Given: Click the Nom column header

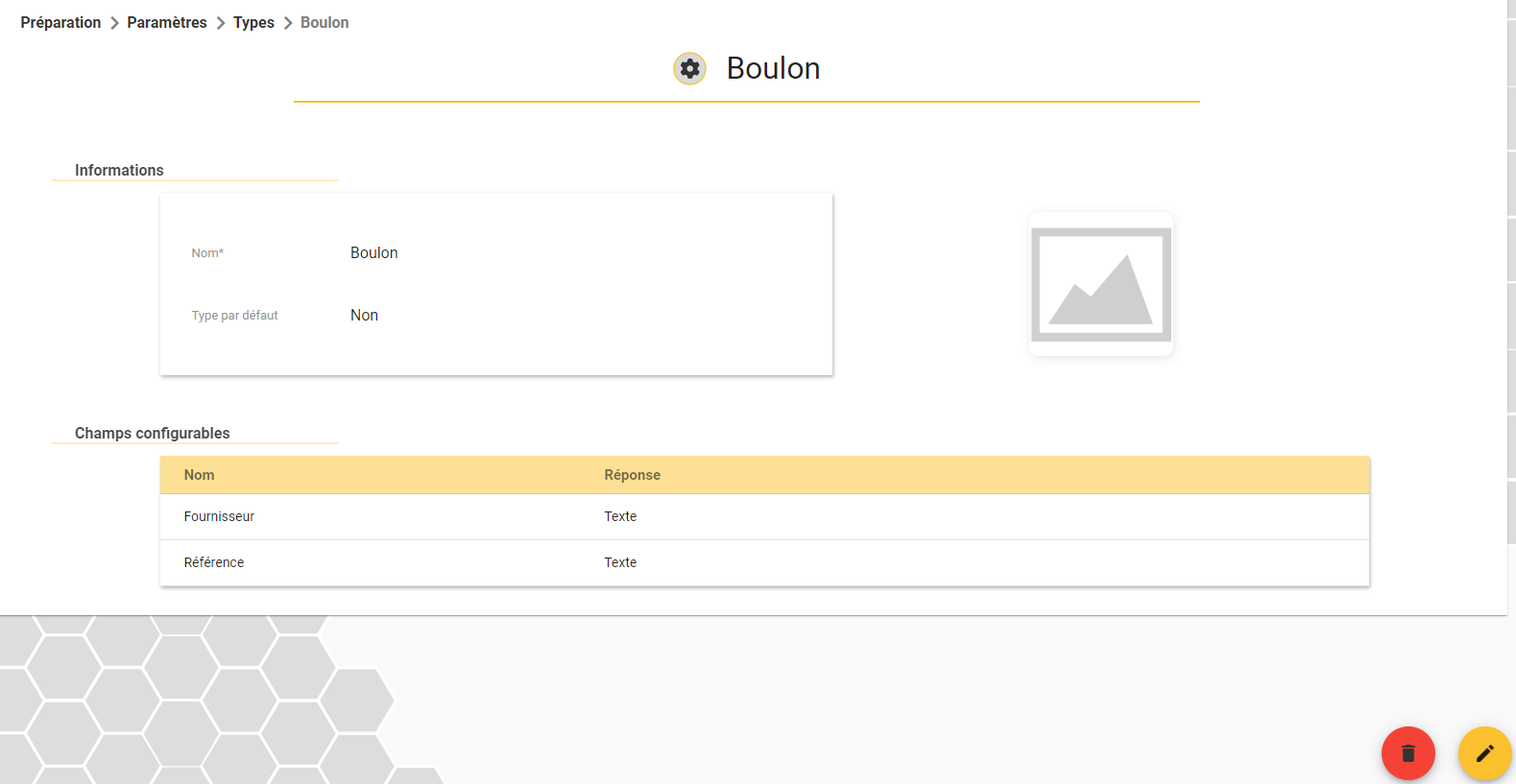Looking at the screenshot, I should (199, 475).
